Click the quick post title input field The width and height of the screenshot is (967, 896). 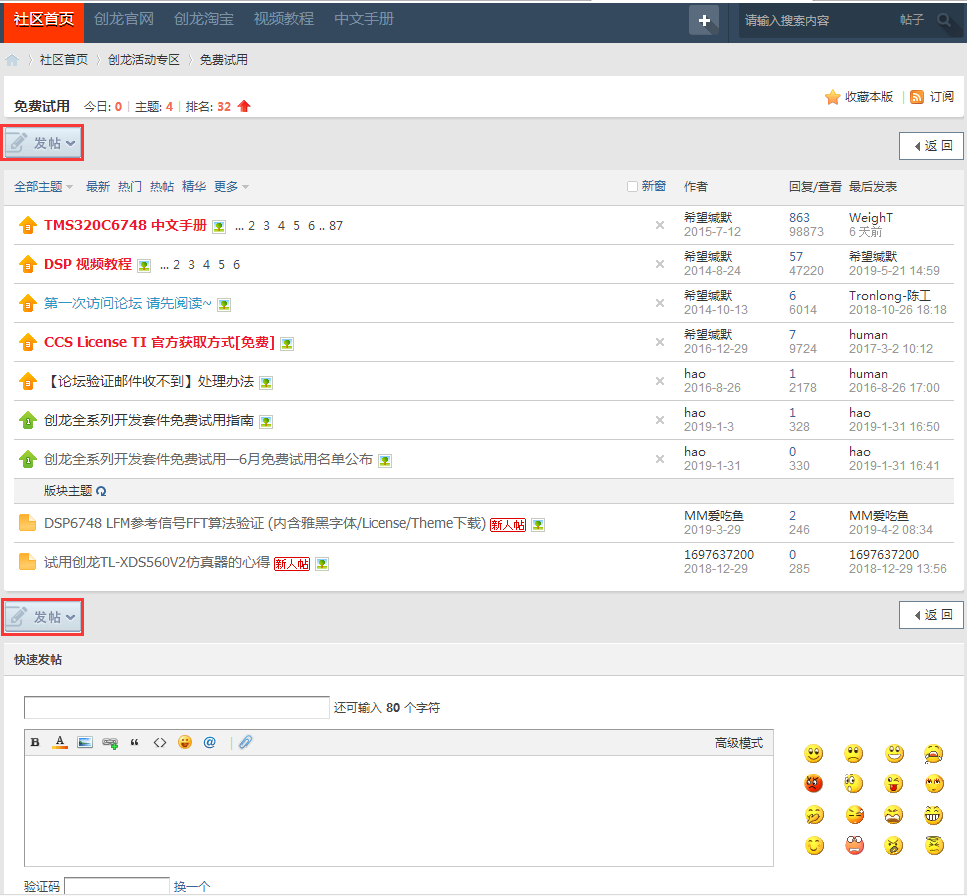coord(177,707)
